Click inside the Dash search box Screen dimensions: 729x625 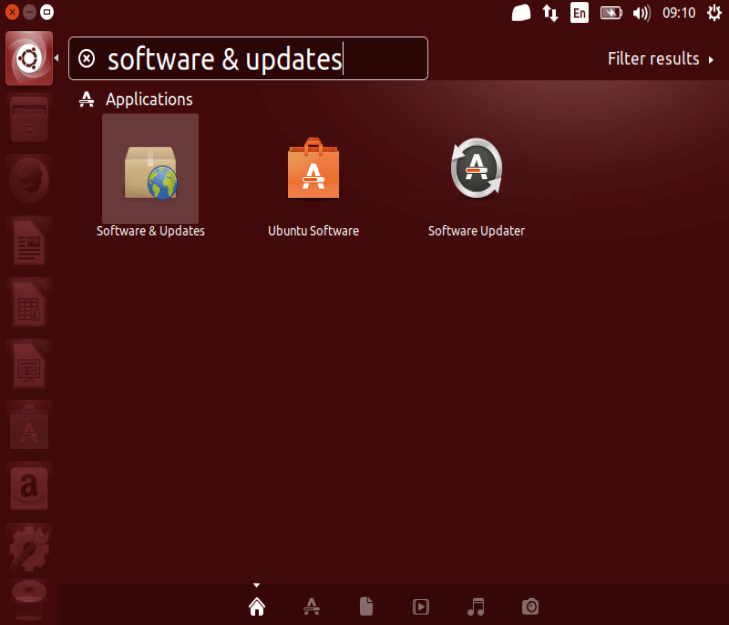248,59
